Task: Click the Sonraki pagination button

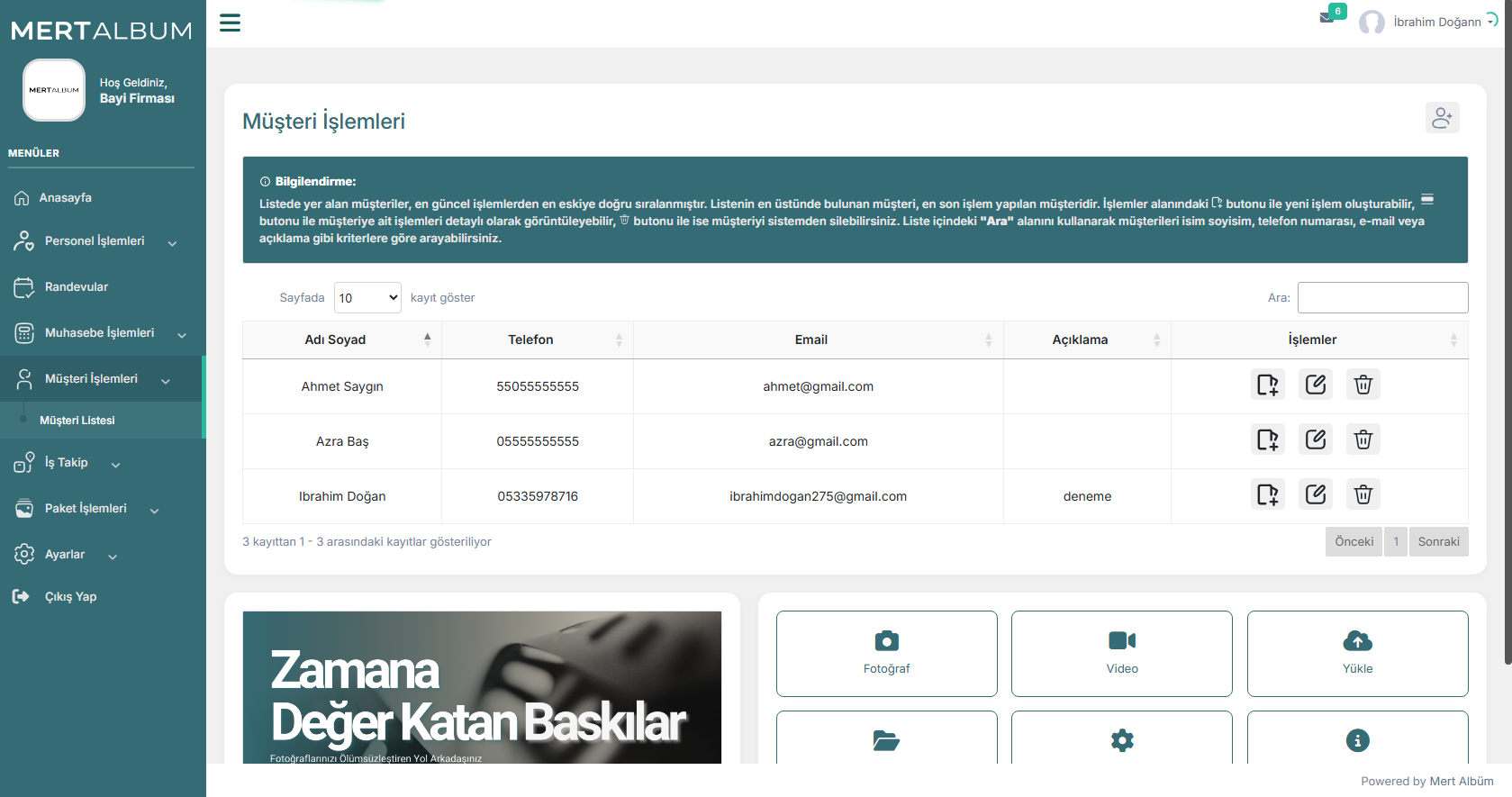Action: [1438, 542]
